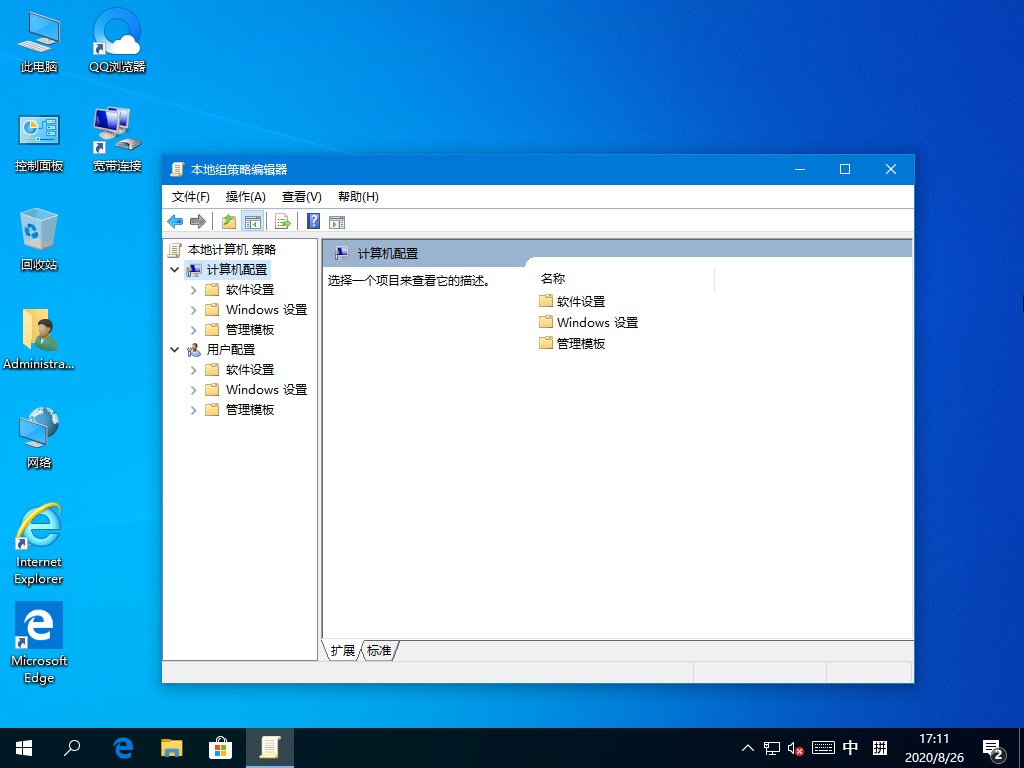
Task: Expand the 用户配置 Windows 设置 node
Action: point(193,389)
